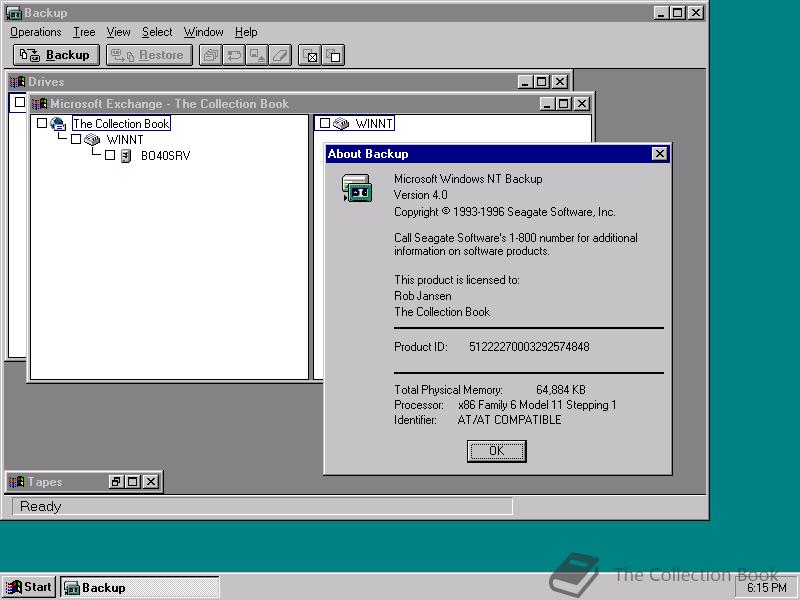Click the WINNT site icon in the right pane
Screen dimensions: 800x600
[341, 123]
